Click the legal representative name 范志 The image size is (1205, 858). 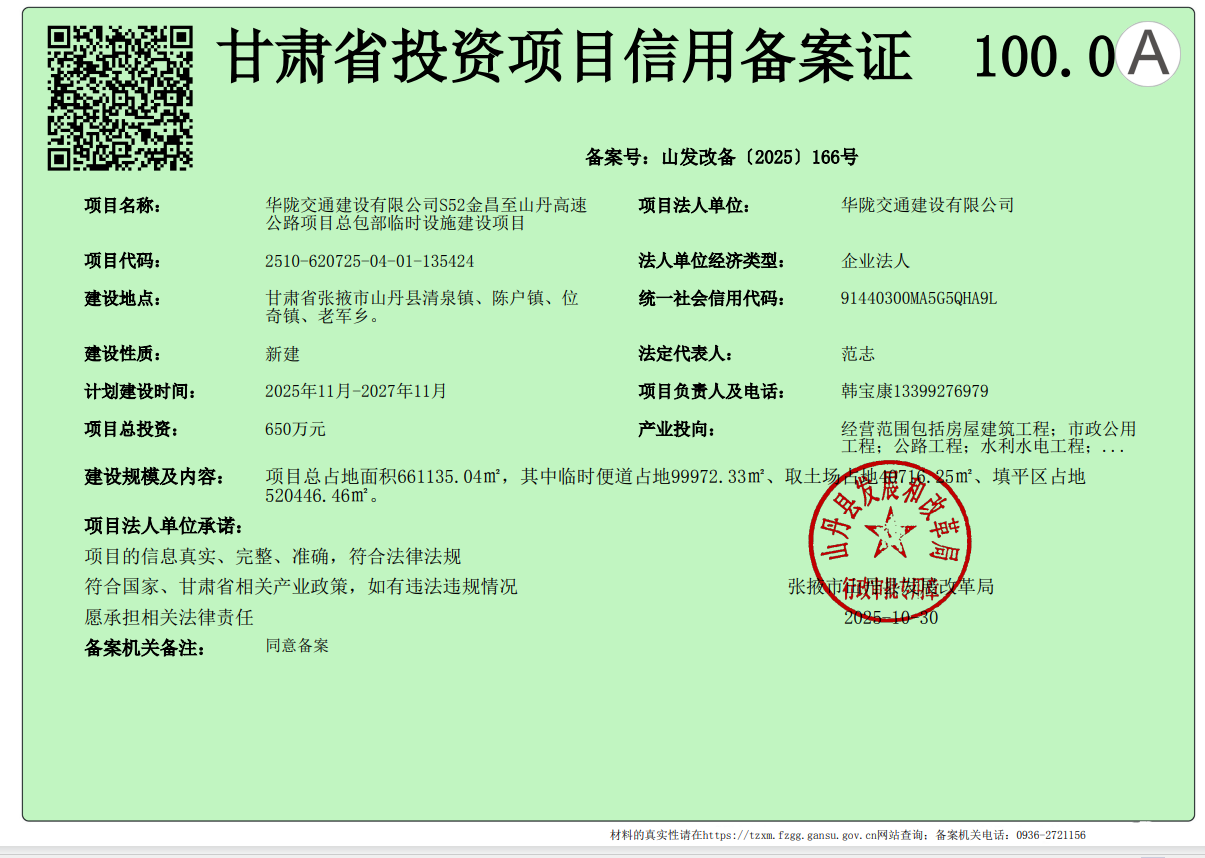click(857, 354)
